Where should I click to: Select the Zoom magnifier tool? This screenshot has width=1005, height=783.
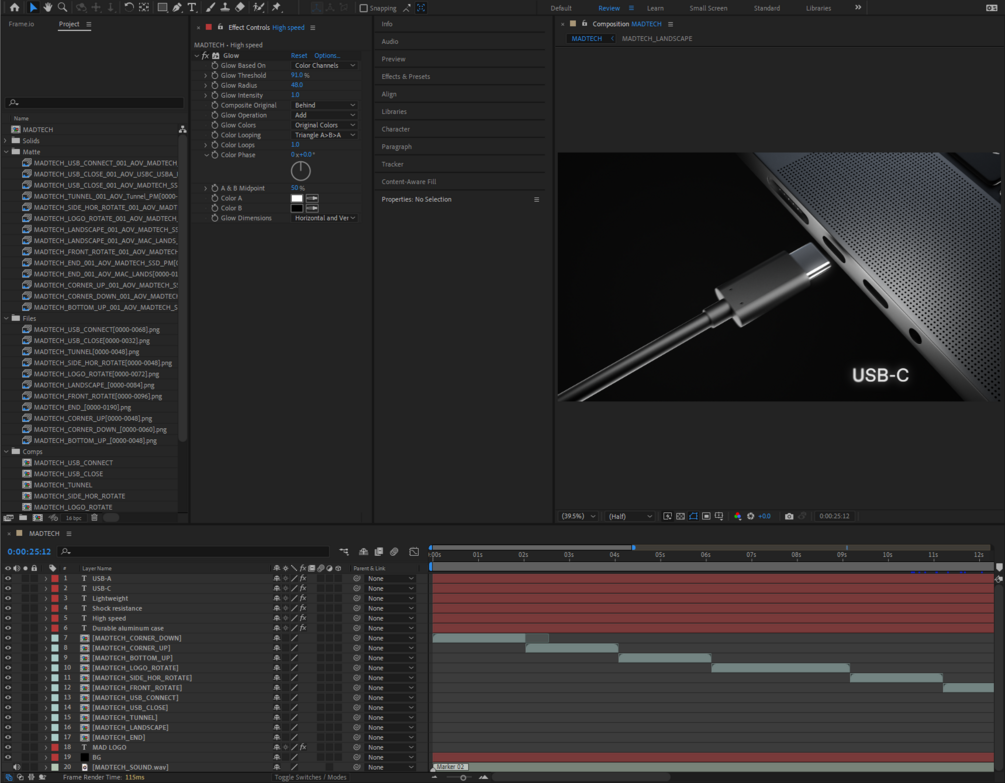click(62, 8)
